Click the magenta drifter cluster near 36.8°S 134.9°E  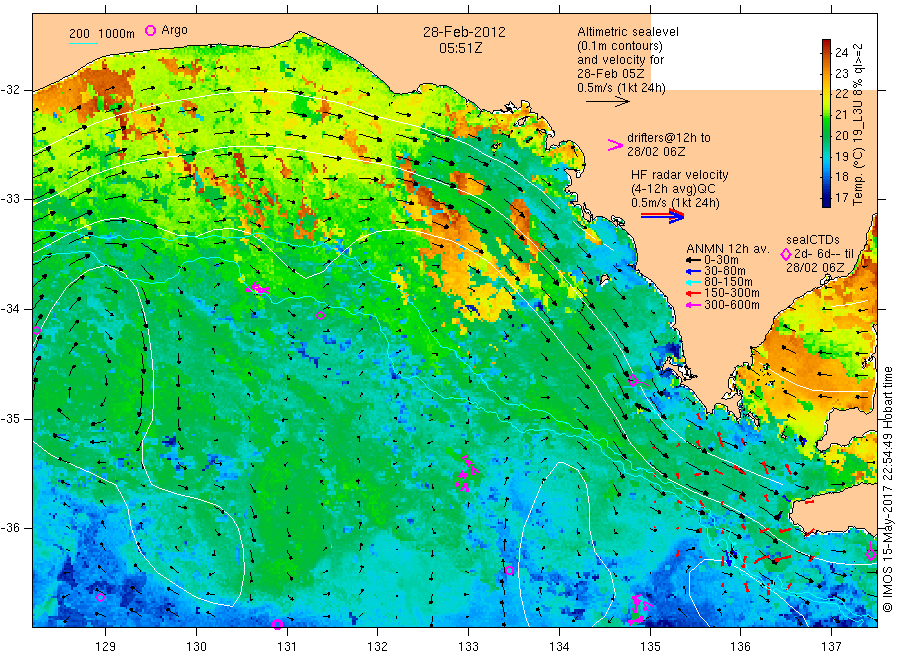639,610
